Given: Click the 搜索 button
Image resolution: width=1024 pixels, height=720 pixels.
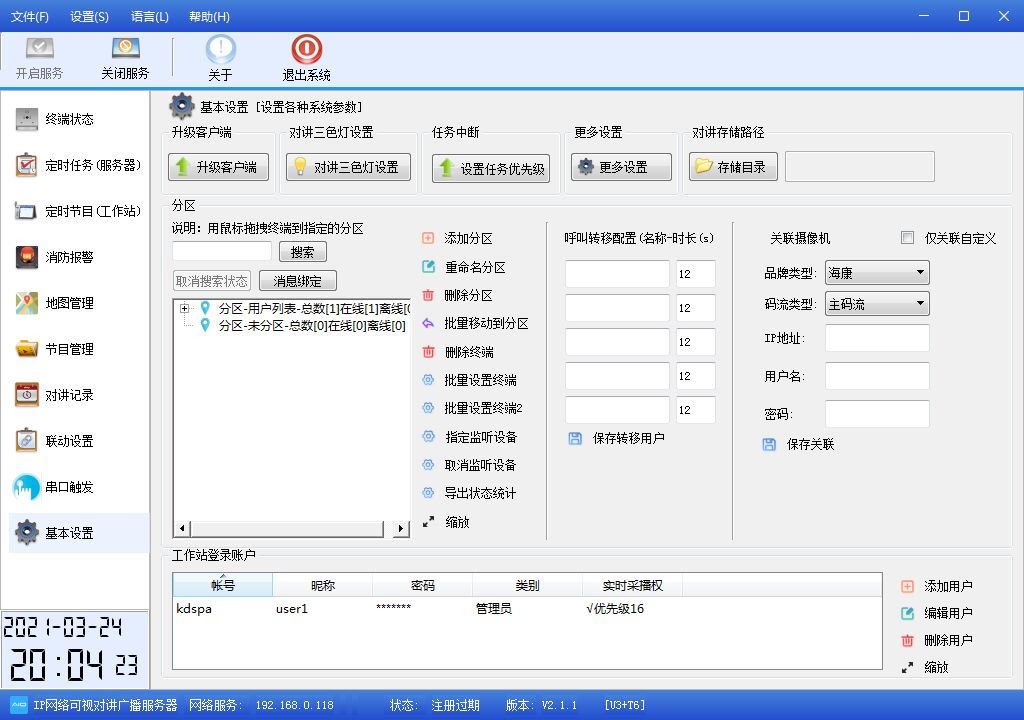Looking at the screenshot, I should [303, 251].
